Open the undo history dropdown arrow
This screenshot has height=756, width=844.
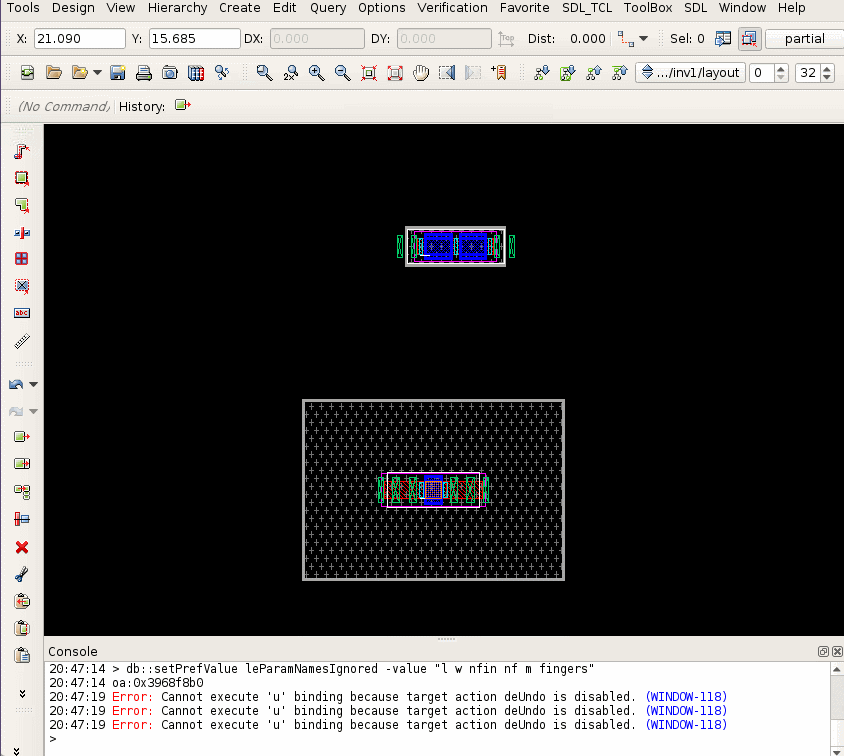[34, 384]
